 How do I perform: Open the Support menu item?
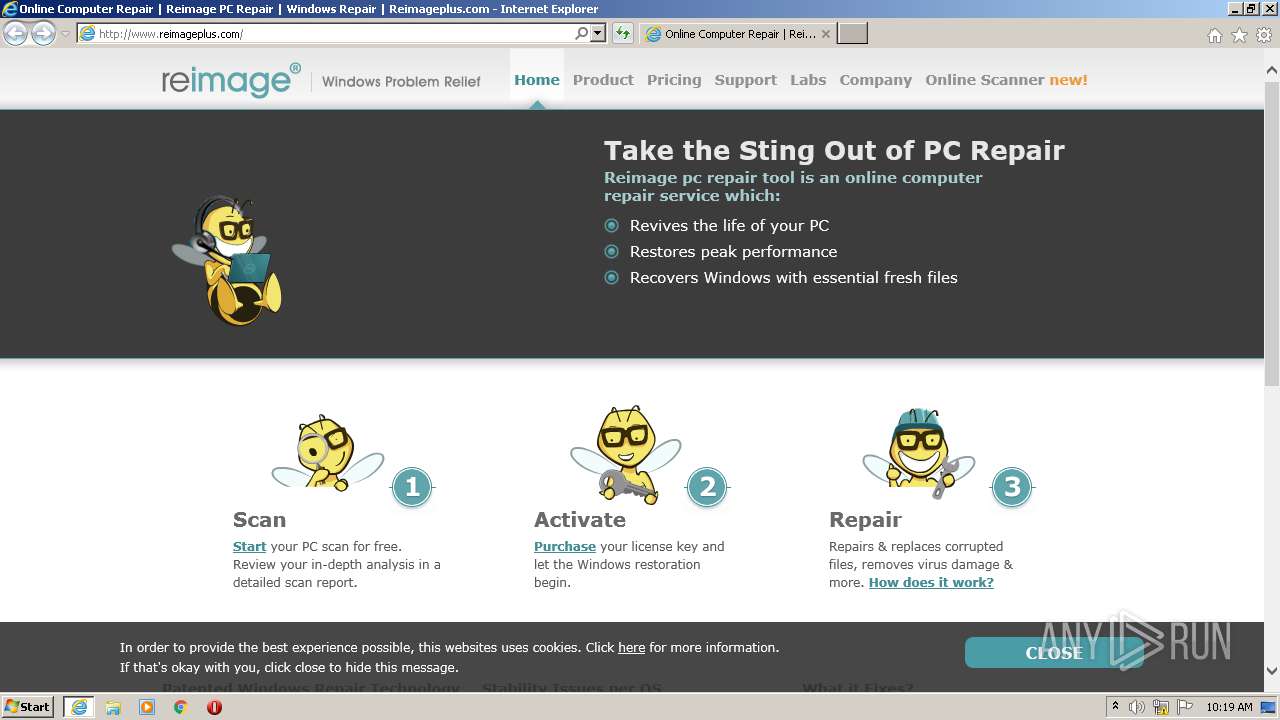pos(745,80)
